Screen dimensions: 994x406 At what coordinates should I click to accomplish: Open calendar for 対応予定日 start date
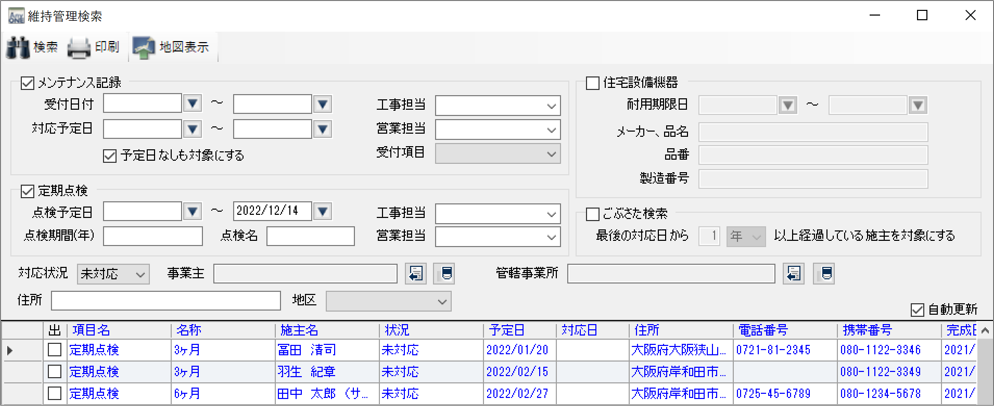click(192, 129)
